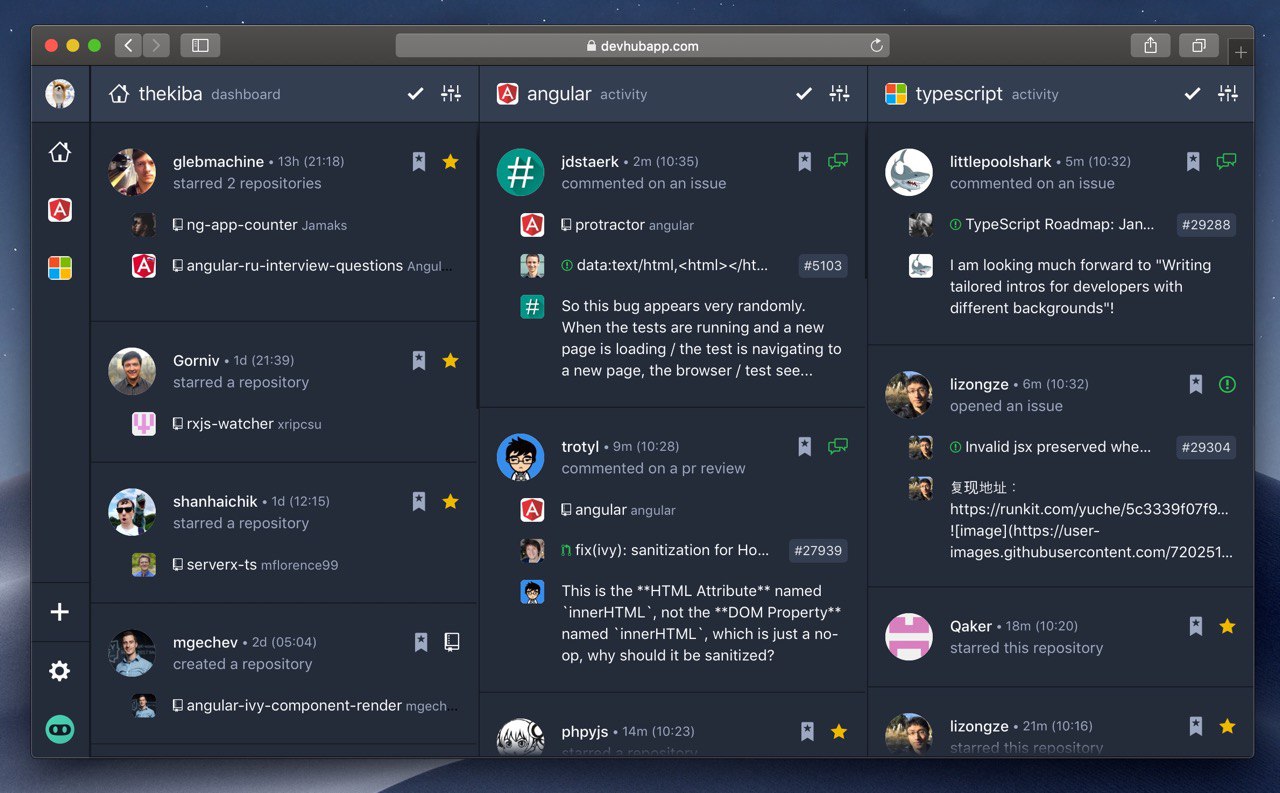
Task: Mark all angular activity items as read
Action: tap(804, 94)
